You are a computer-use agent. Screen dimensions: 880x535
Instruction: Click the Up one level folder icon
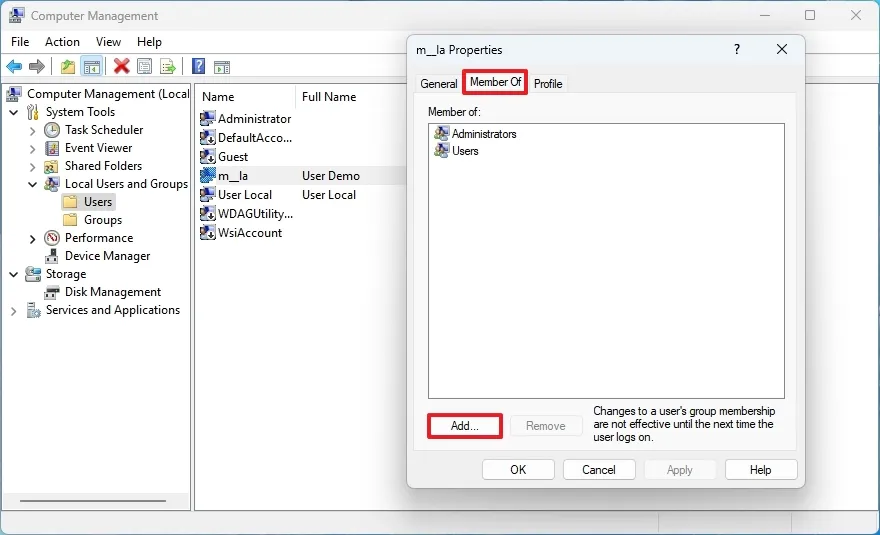(x=67, y=67)
